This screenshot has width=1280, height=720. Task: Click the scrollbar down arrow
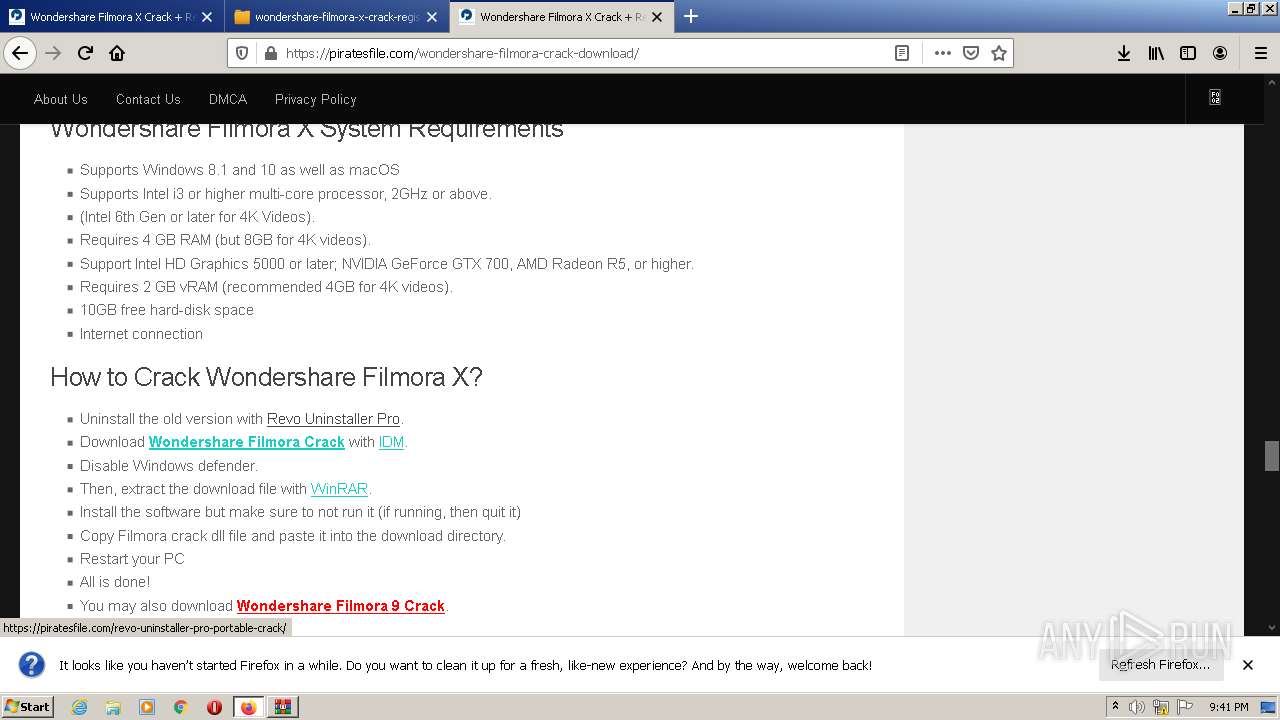point(1272,628)
